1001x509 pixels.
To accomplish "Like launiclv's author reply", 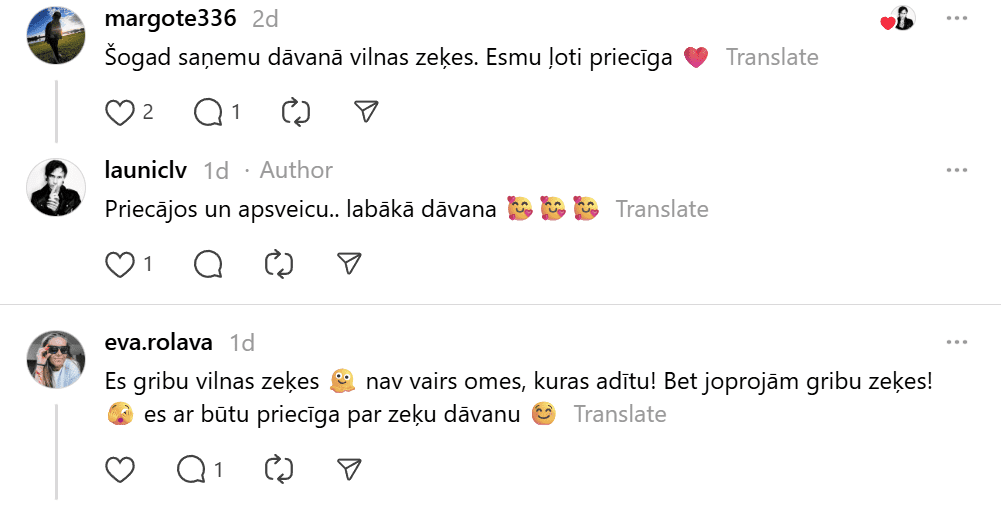I will pos(120,264).
